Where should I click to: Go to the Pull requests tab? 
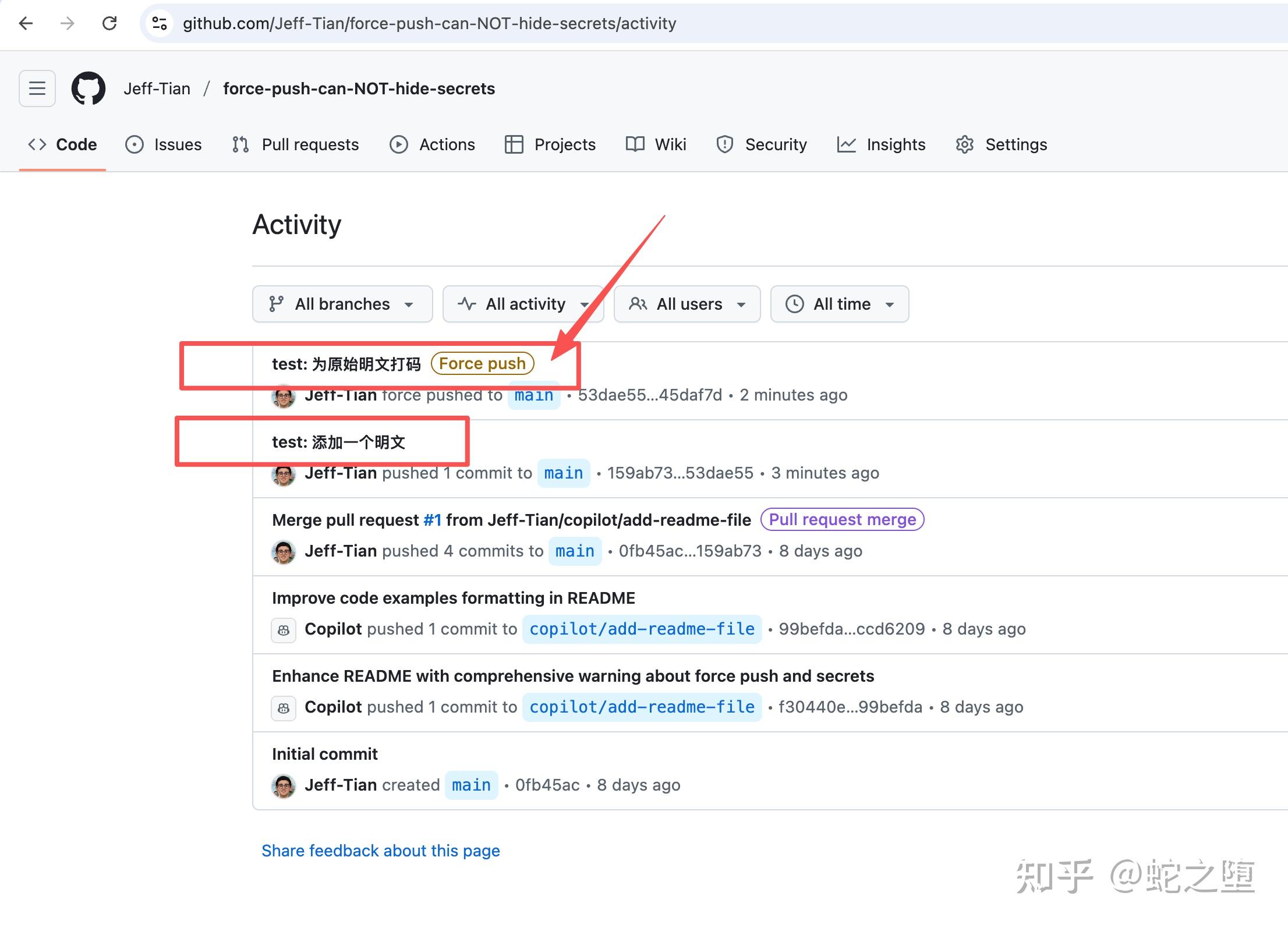click(295, 144)
